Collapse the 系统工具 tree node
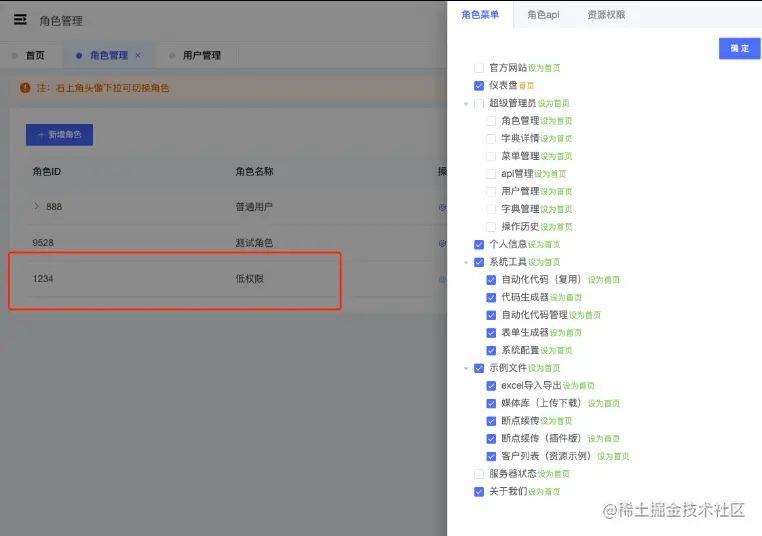The image size is (762, 536). pos(466,262)
